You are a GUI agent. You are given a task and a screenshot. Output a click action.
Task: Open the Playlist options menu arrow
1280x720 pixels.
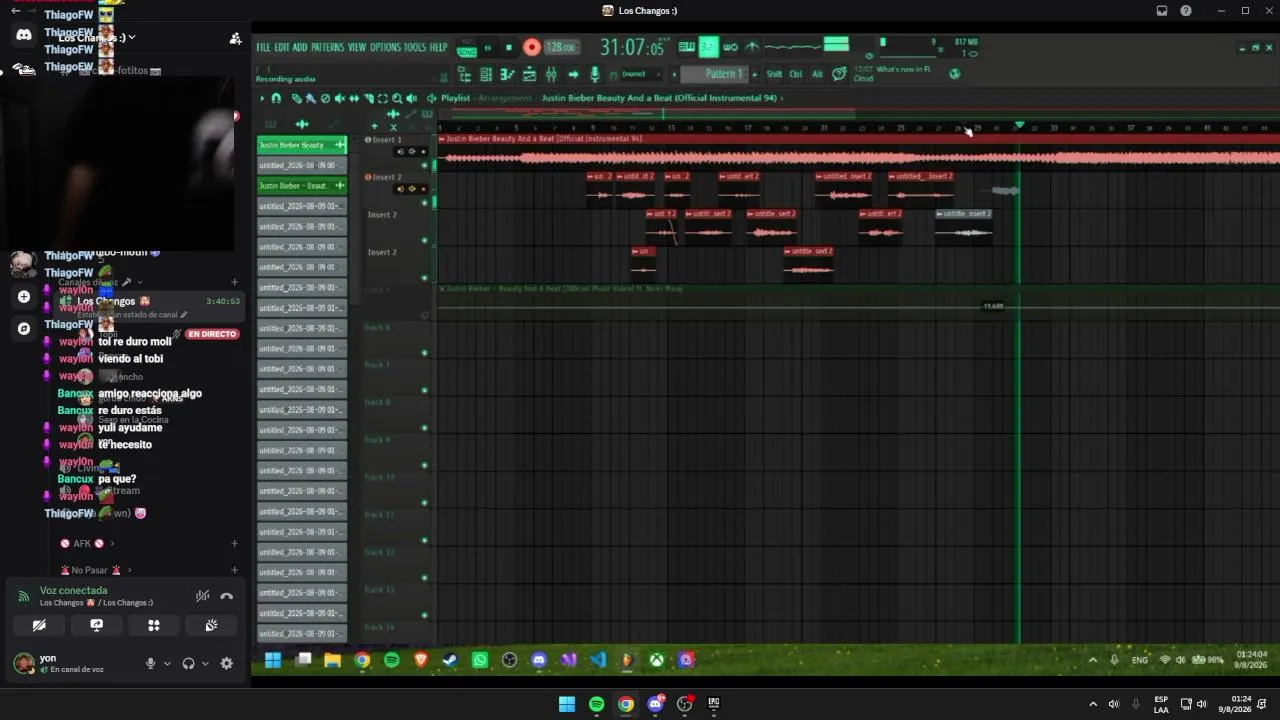[262, 98]
